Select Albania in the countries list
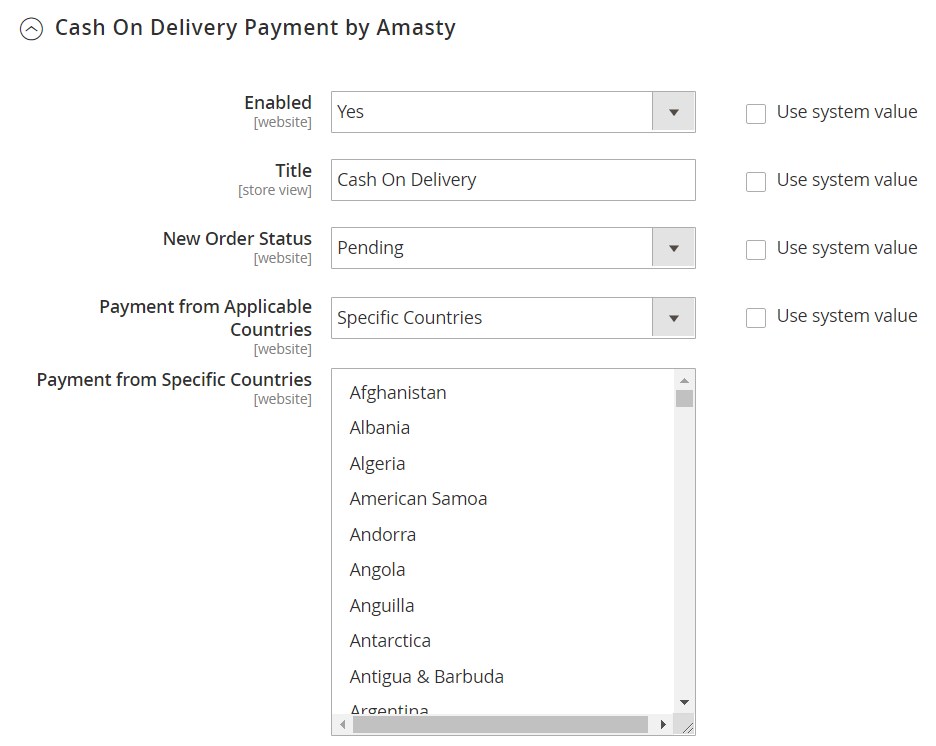 (380, 428)
